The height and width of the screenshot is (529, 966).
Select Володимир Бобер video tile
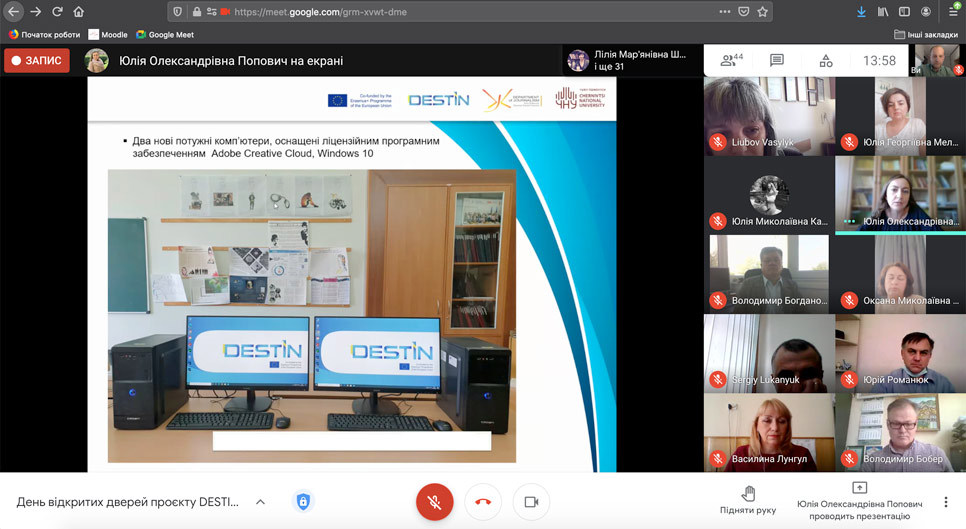coord(901,432)
